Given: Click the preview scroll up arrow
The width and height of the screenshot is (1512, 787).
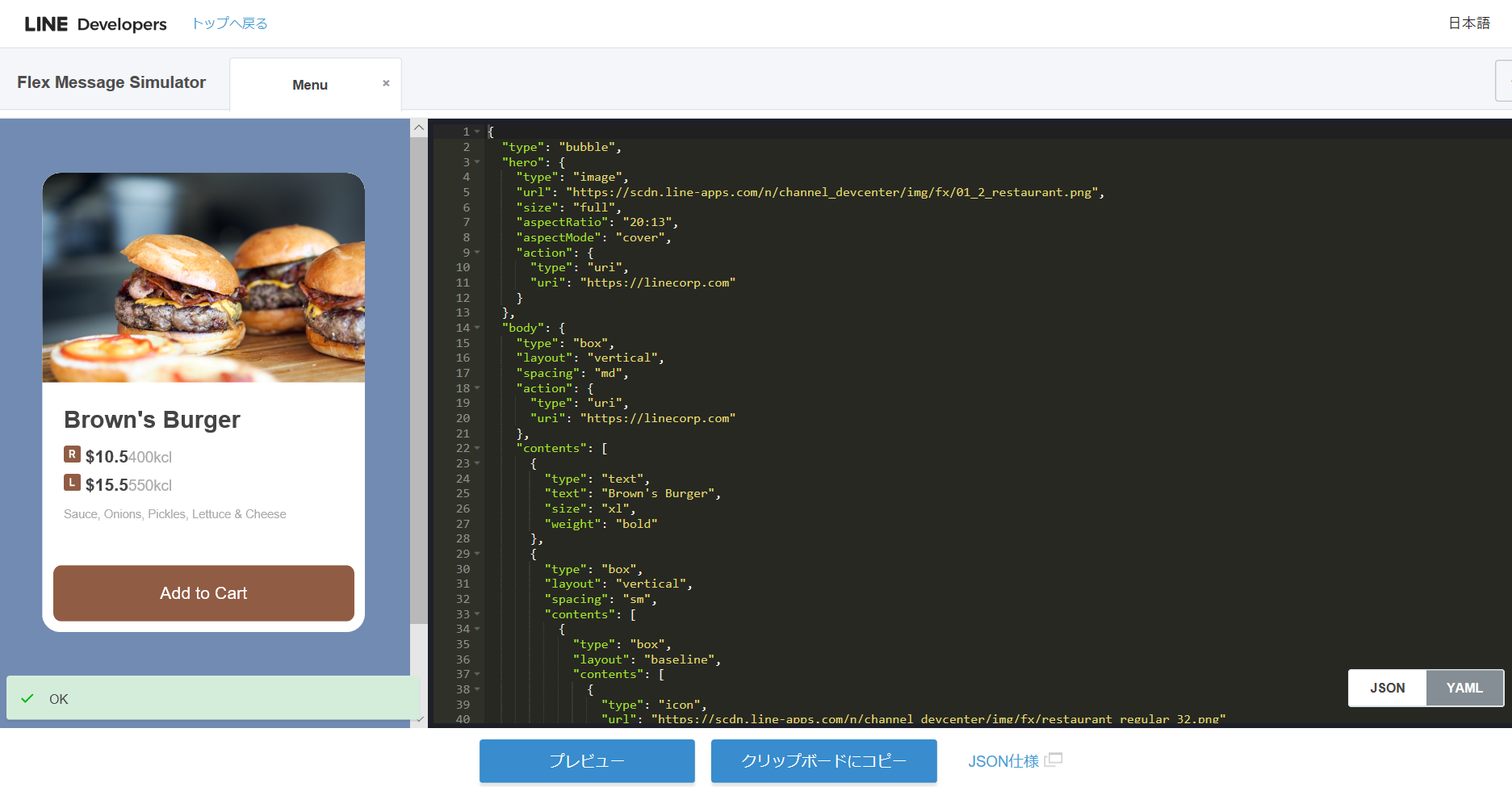Looking at the screenshot, I should point(418,128).
